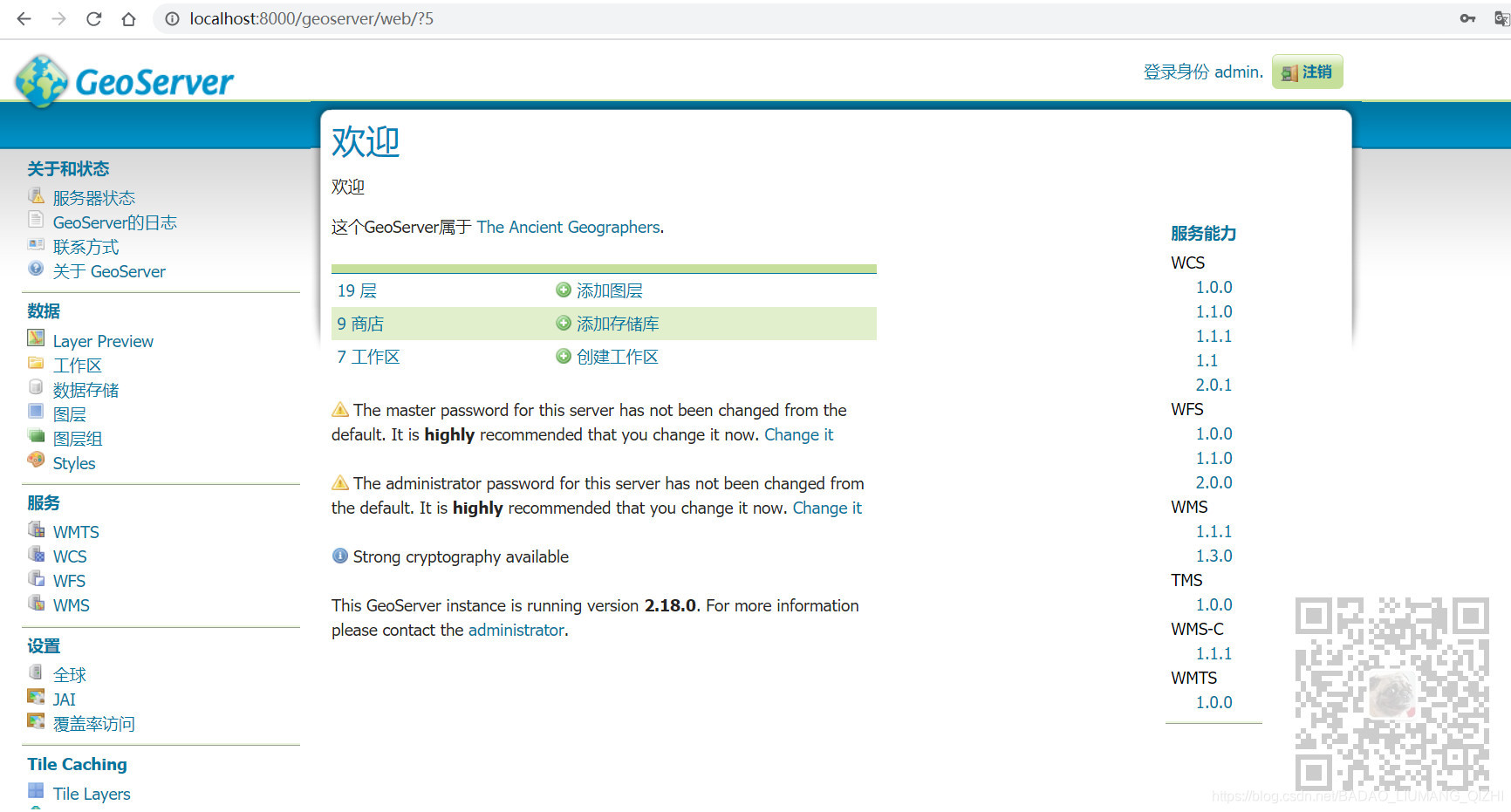Open GeoServer的日志 link

pyautogui.click(x=115, y=222)
